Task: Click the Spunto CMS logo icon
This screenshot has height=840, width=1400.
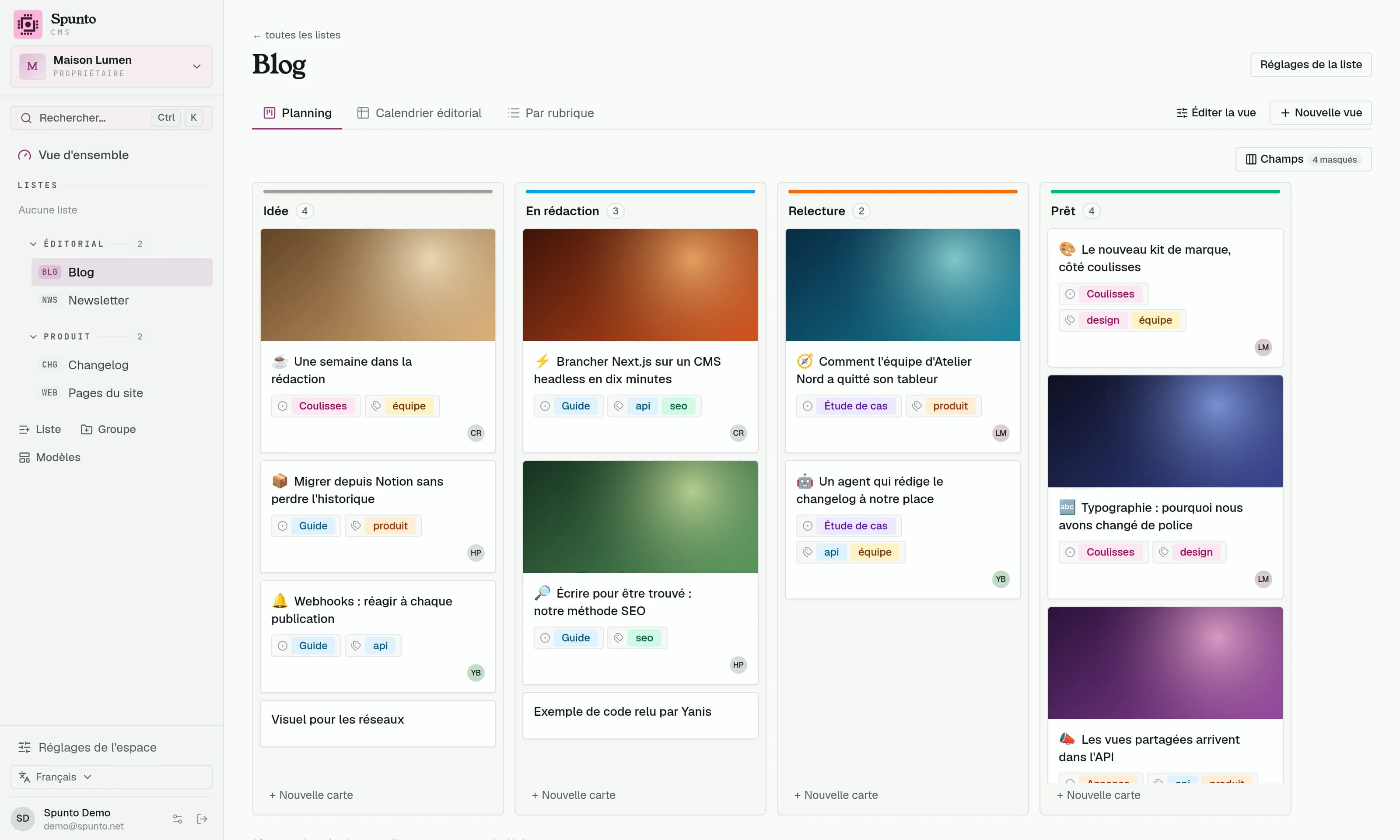Action: pyautogui.click(x=27, y=24)
